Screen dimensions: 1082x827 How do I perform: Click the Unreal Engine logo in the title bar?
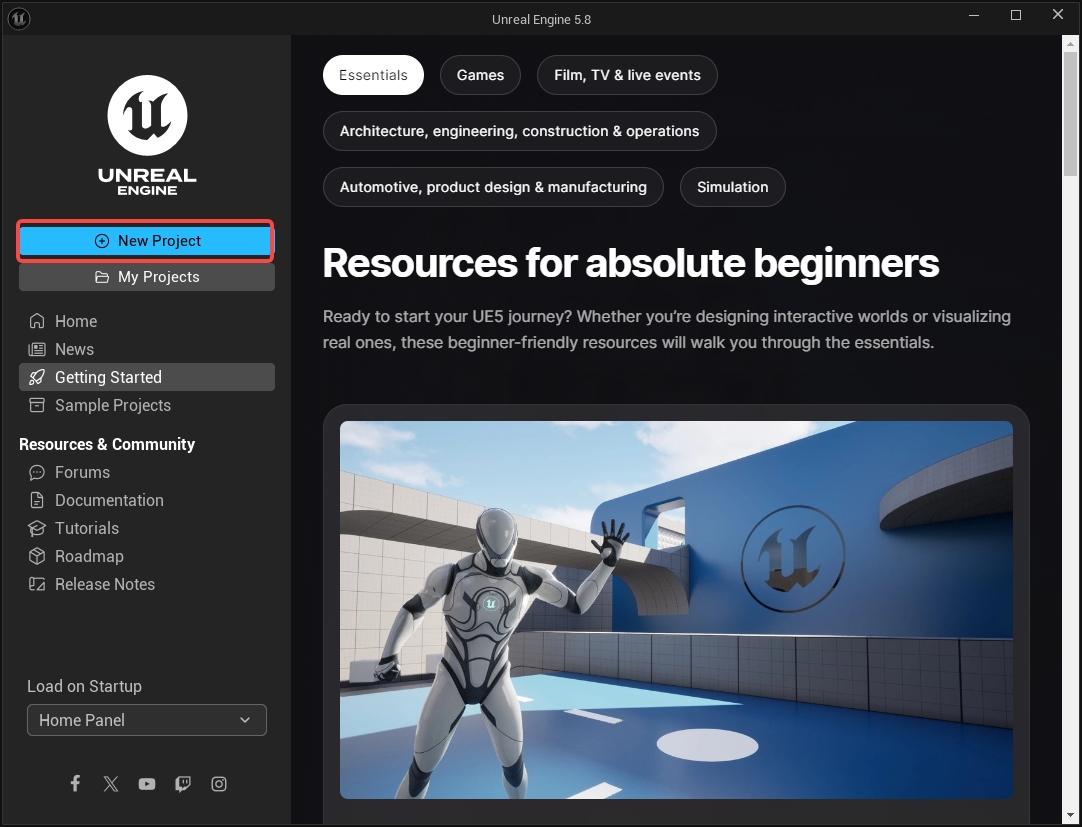click(x=19, y=19)
